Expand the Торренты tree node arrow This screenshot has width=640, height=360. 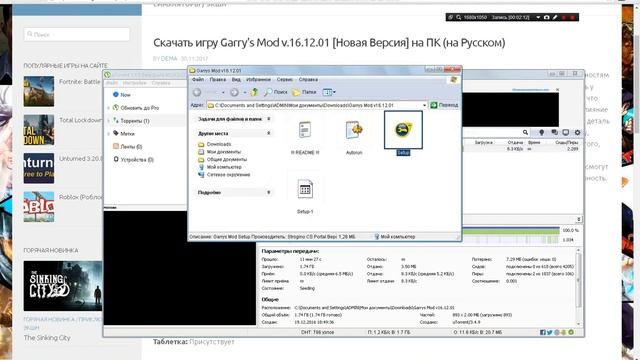109,121
